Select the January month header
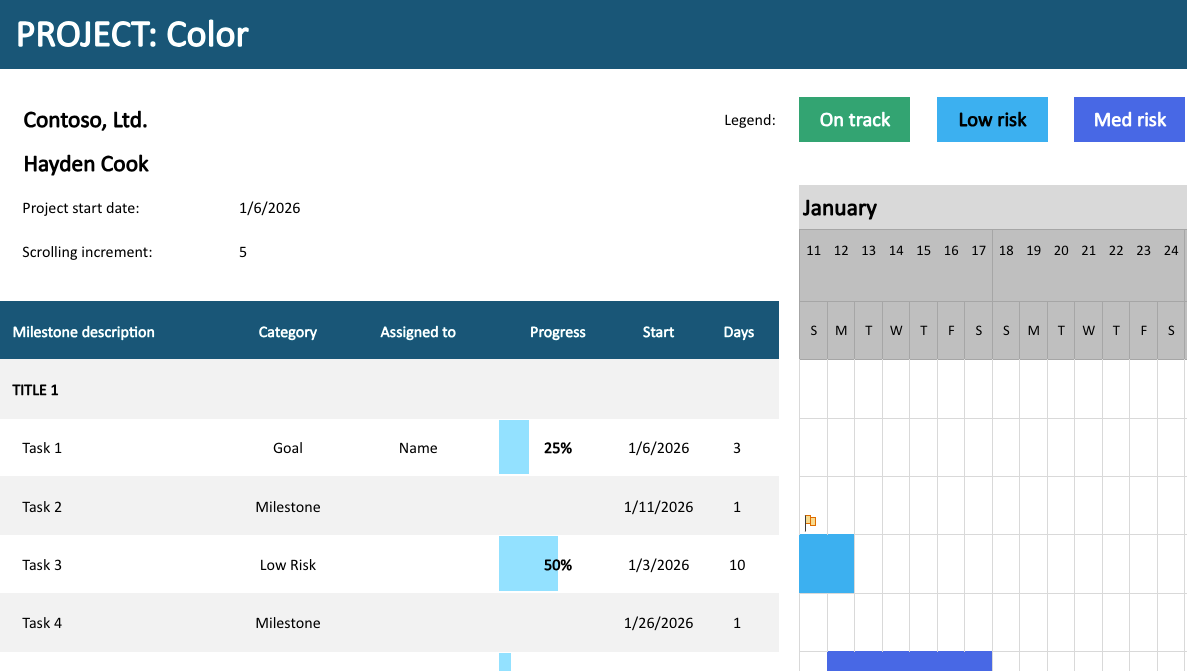The height and width of the screenshot is (671, 1187). [840, 208]
